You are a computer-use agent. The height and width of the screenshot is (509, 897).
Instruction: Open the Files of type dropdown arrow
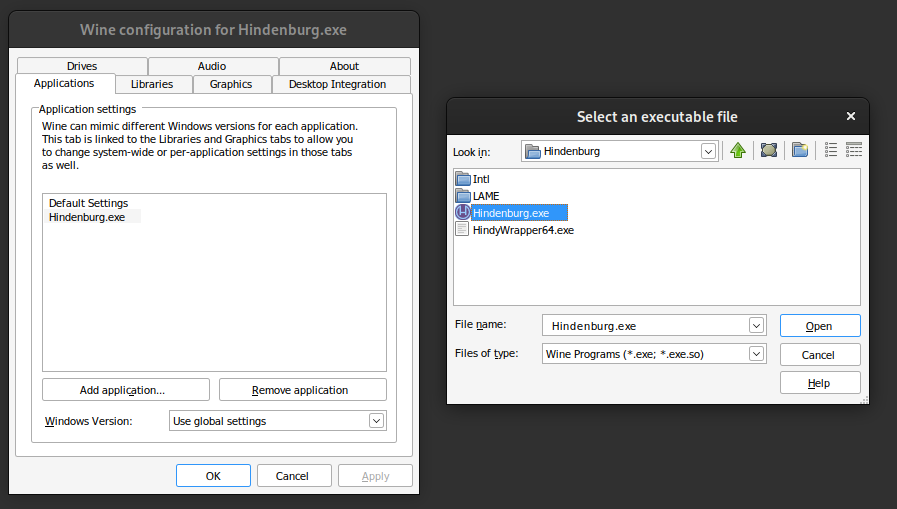point(756,354)
